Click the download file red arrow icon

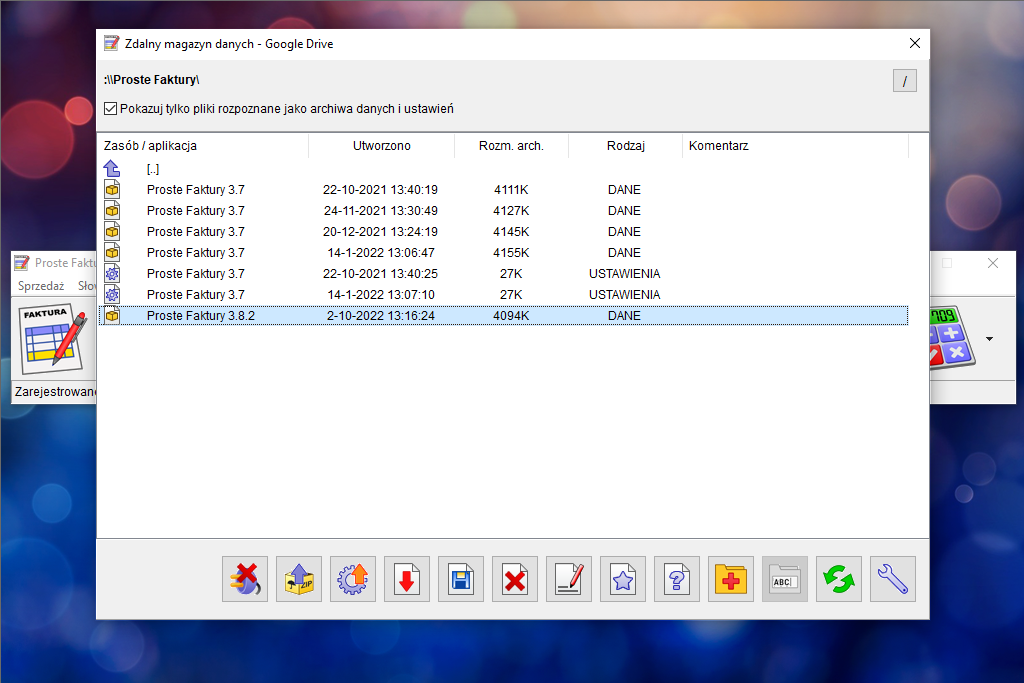tap(407, 579)
